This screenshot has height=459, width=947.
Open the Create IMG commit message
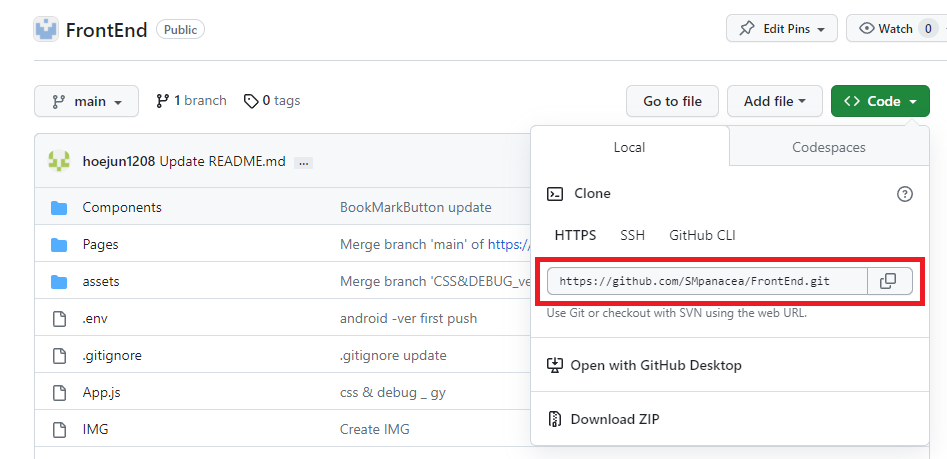[x=374, y=429]
